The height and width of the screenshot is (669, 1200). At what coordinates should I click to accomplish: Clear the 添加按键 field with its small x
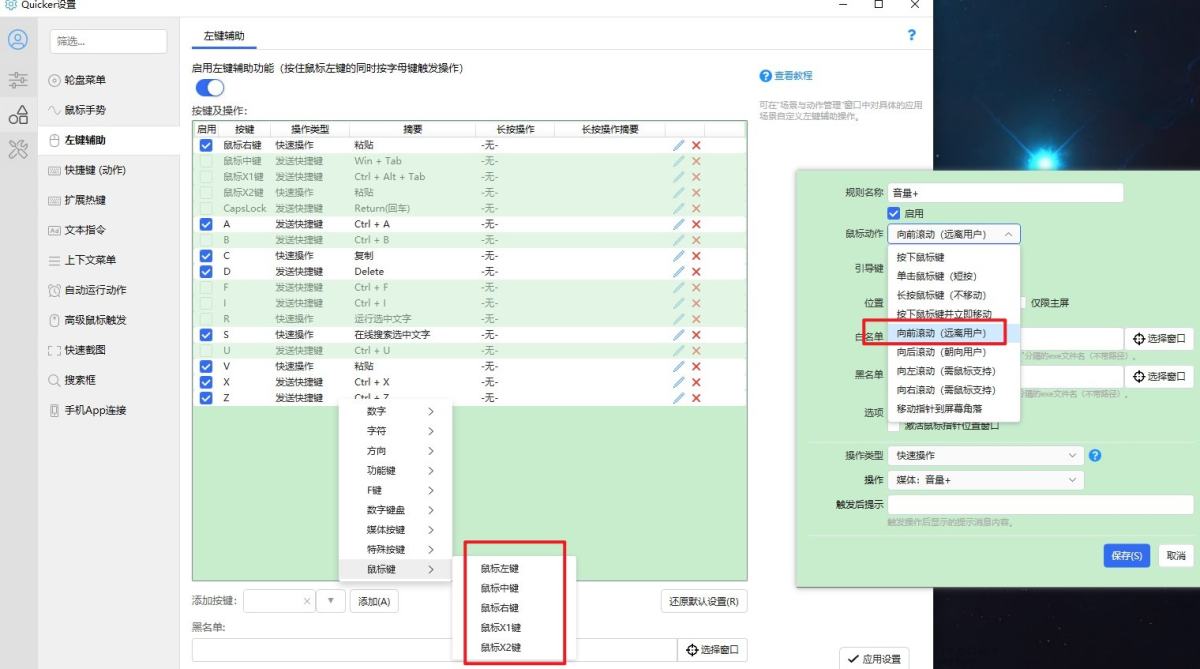pos(307,601)
